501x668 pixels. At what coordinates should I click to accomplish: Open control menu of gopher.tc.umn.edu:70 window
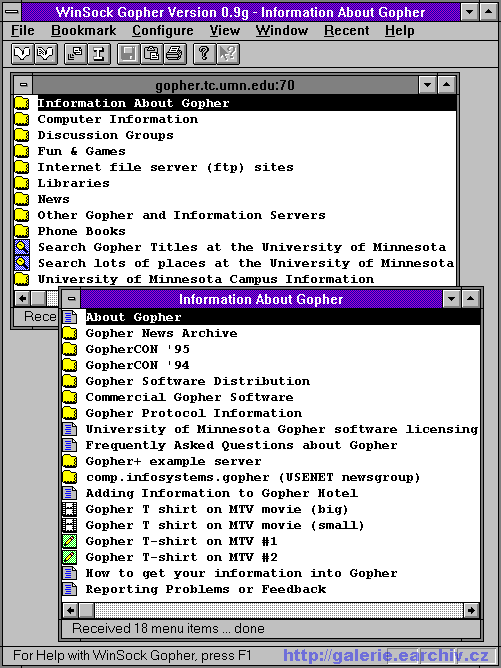pyautogui.click(x=23, y=85)
